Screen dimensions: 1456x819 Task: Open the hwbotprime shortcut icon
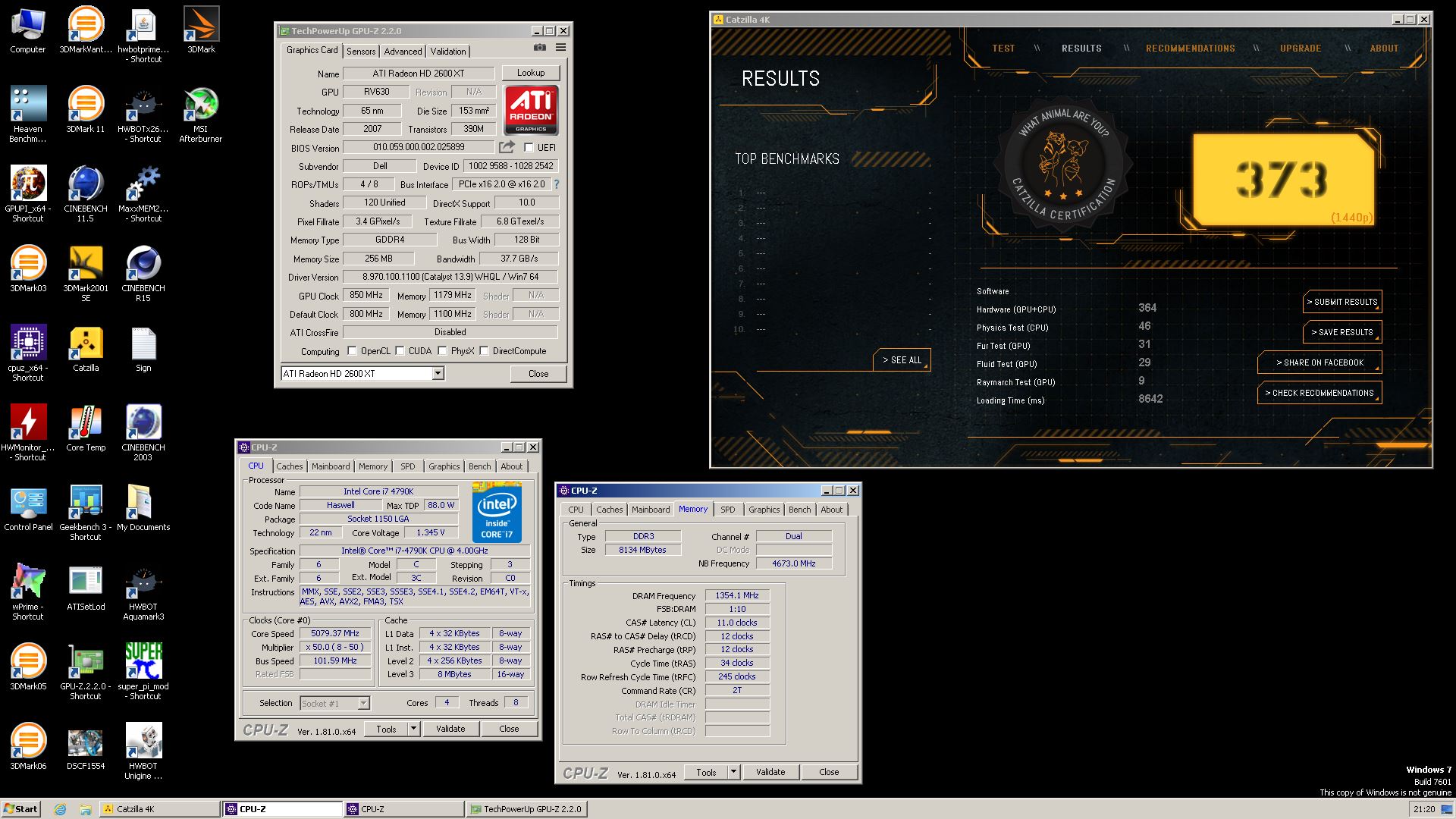[x=143, y=35]
